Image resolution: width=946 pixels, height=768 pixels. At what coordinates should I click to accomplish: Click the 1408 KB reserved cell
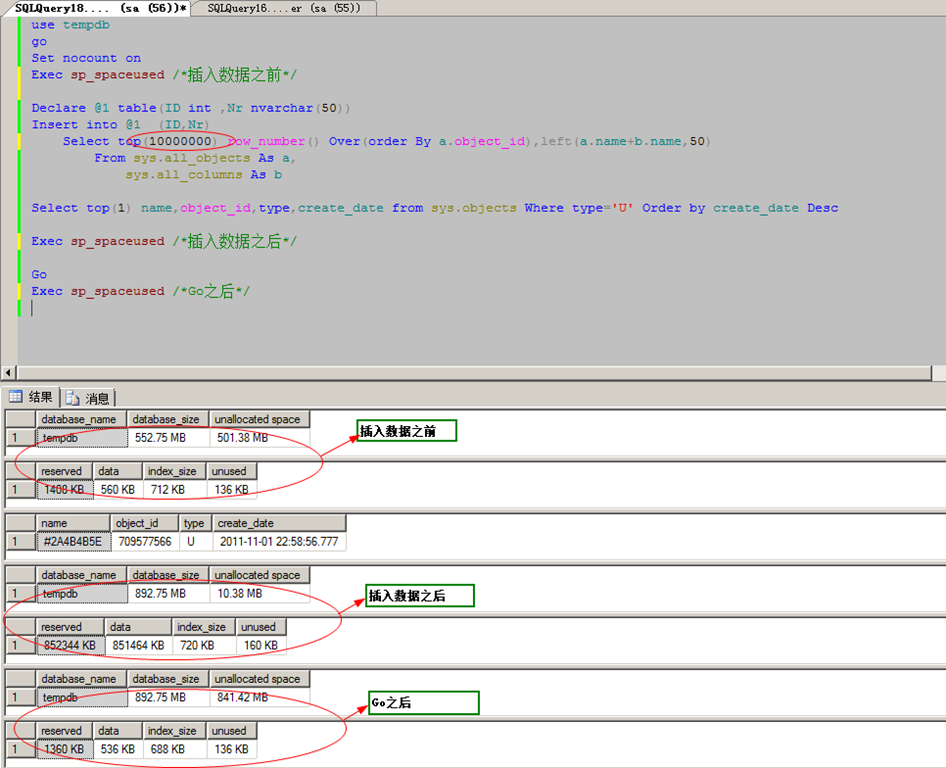tap(64, 490)
